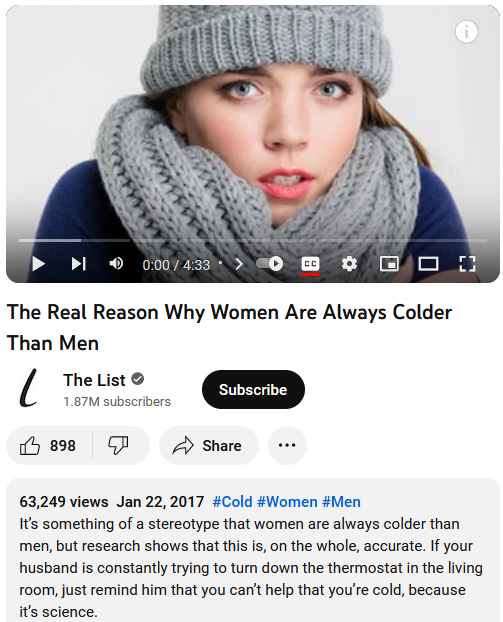Expand chapters with the chevron arrow

[x=238, y=264]
